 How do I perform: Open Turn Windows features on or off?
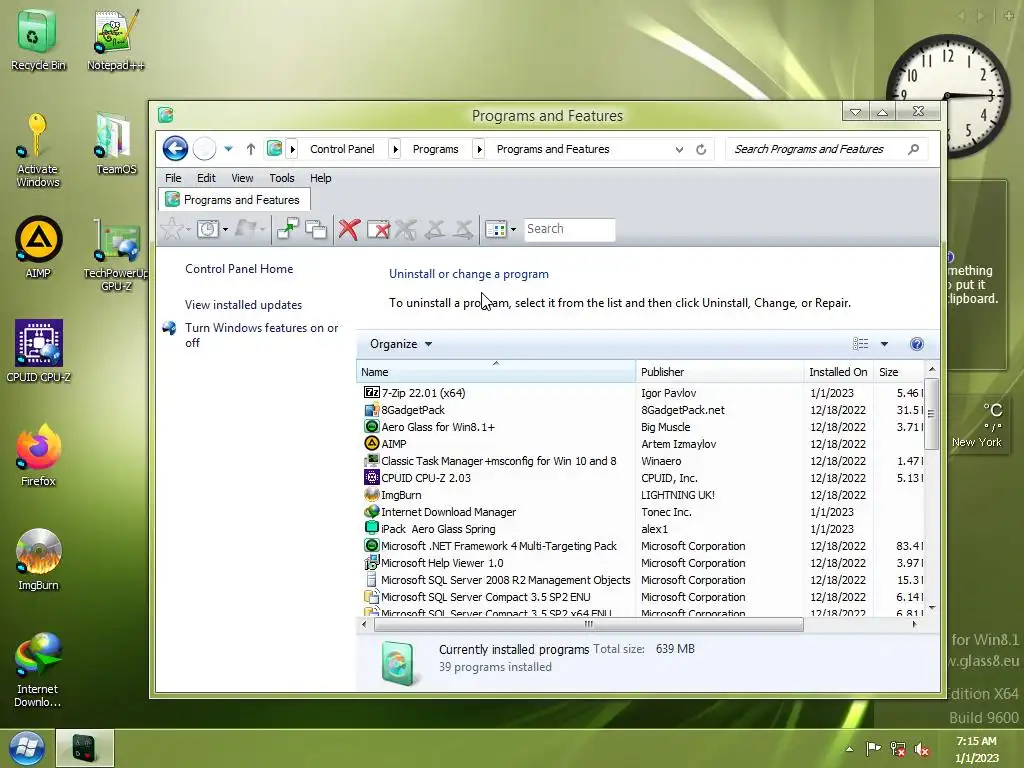[x=261, y=335]
